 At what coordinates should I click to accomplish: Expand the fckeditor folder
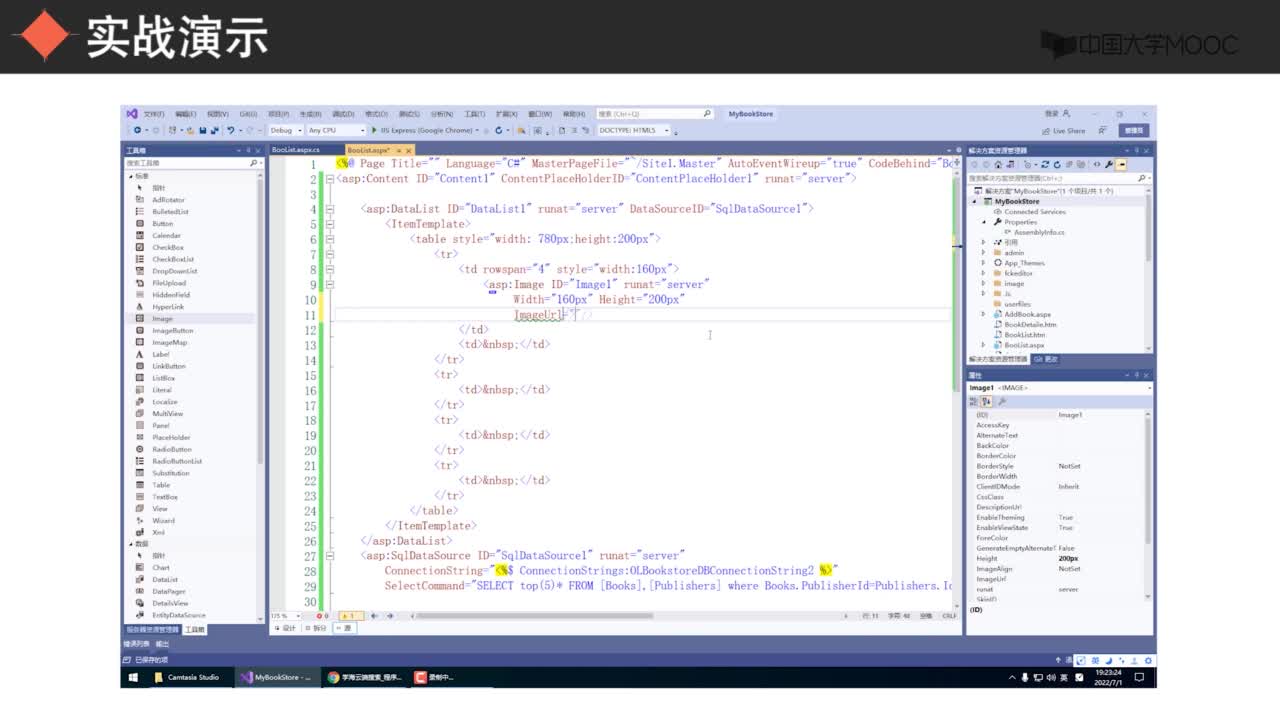pyautogui.click(x=984, y=273)
